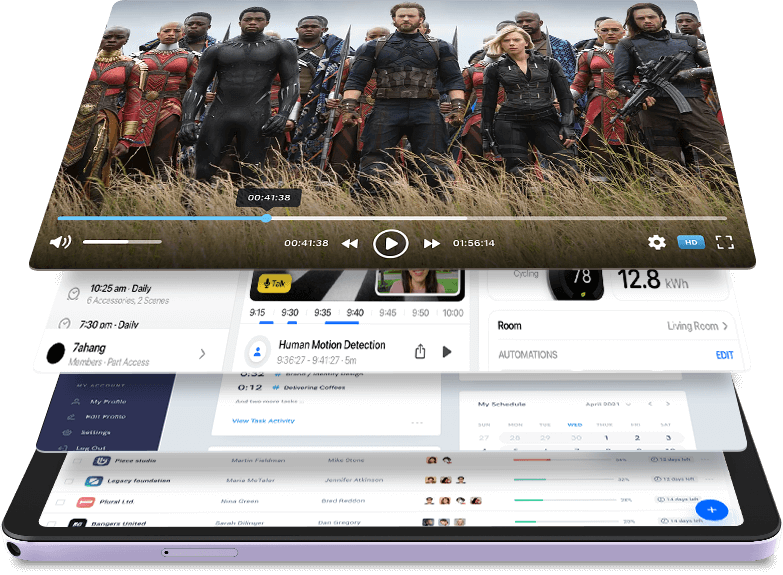
Task: Open Edit Profile in the dark sidebar
Action: tap(105, 417)
